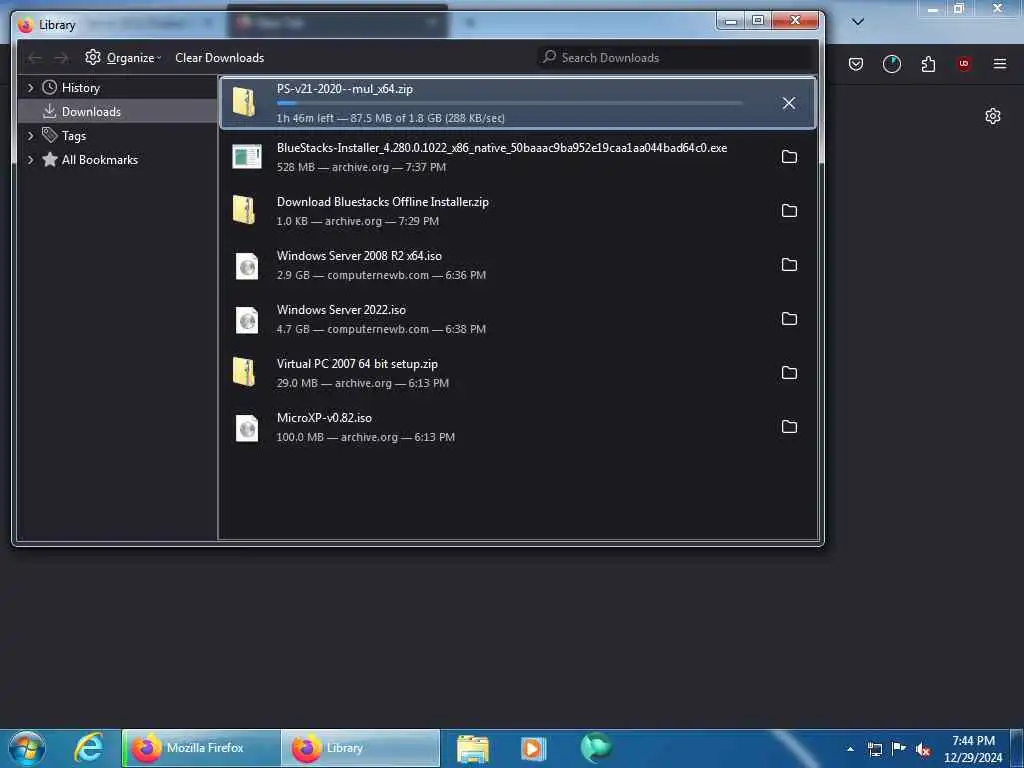This screenshot has height=768, width=1024.
Task: Open Firefox downloads progress indicator
Action: [x=891, y=64]
